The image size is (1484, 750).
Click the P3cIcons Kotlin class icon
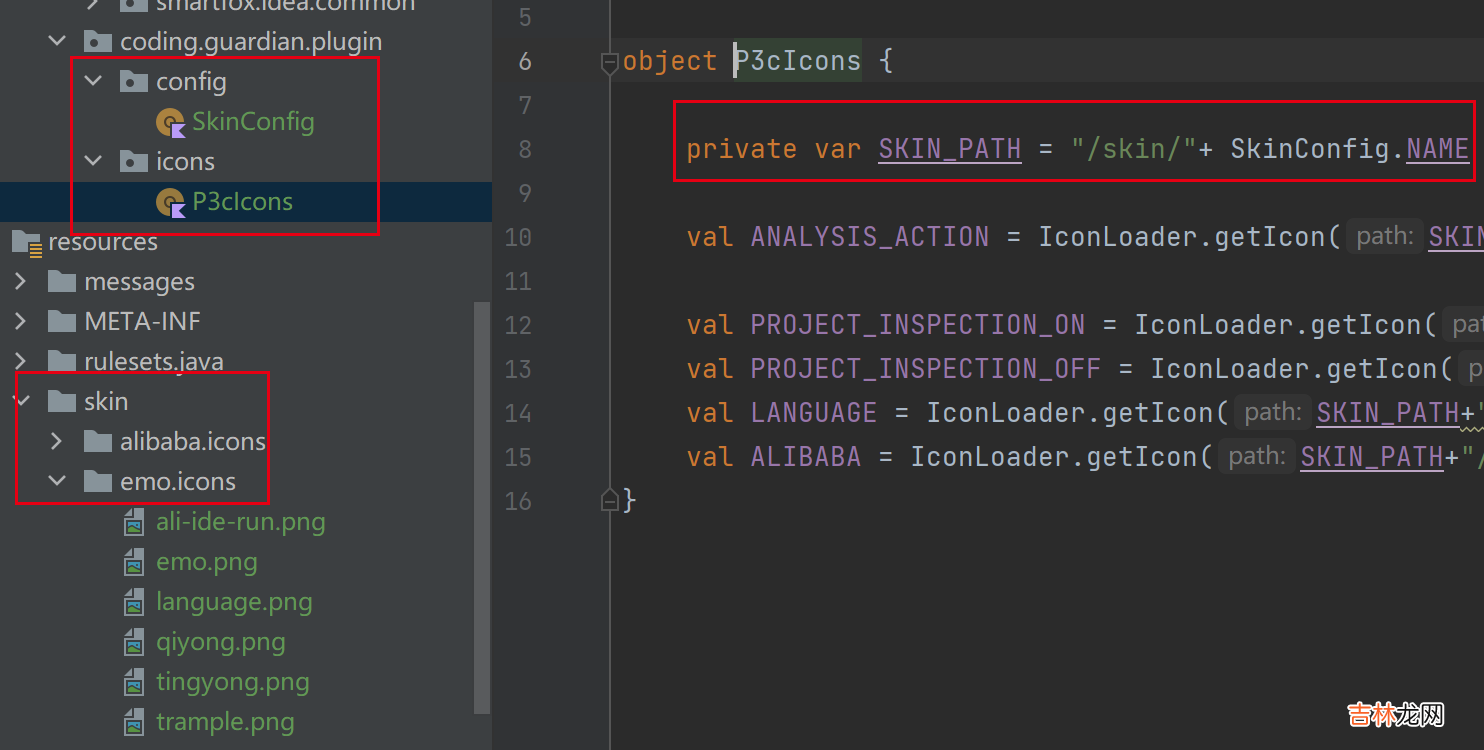coord(171,202)
